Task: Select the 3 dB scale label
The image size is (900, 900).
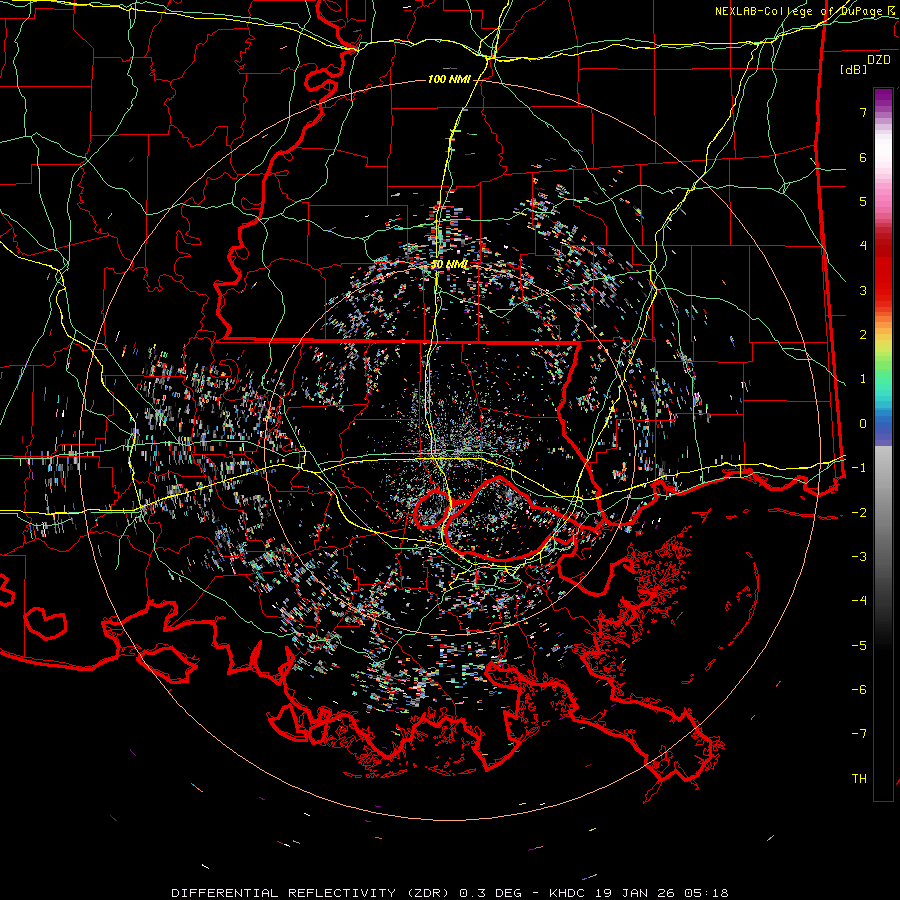Action: (863, 290)
